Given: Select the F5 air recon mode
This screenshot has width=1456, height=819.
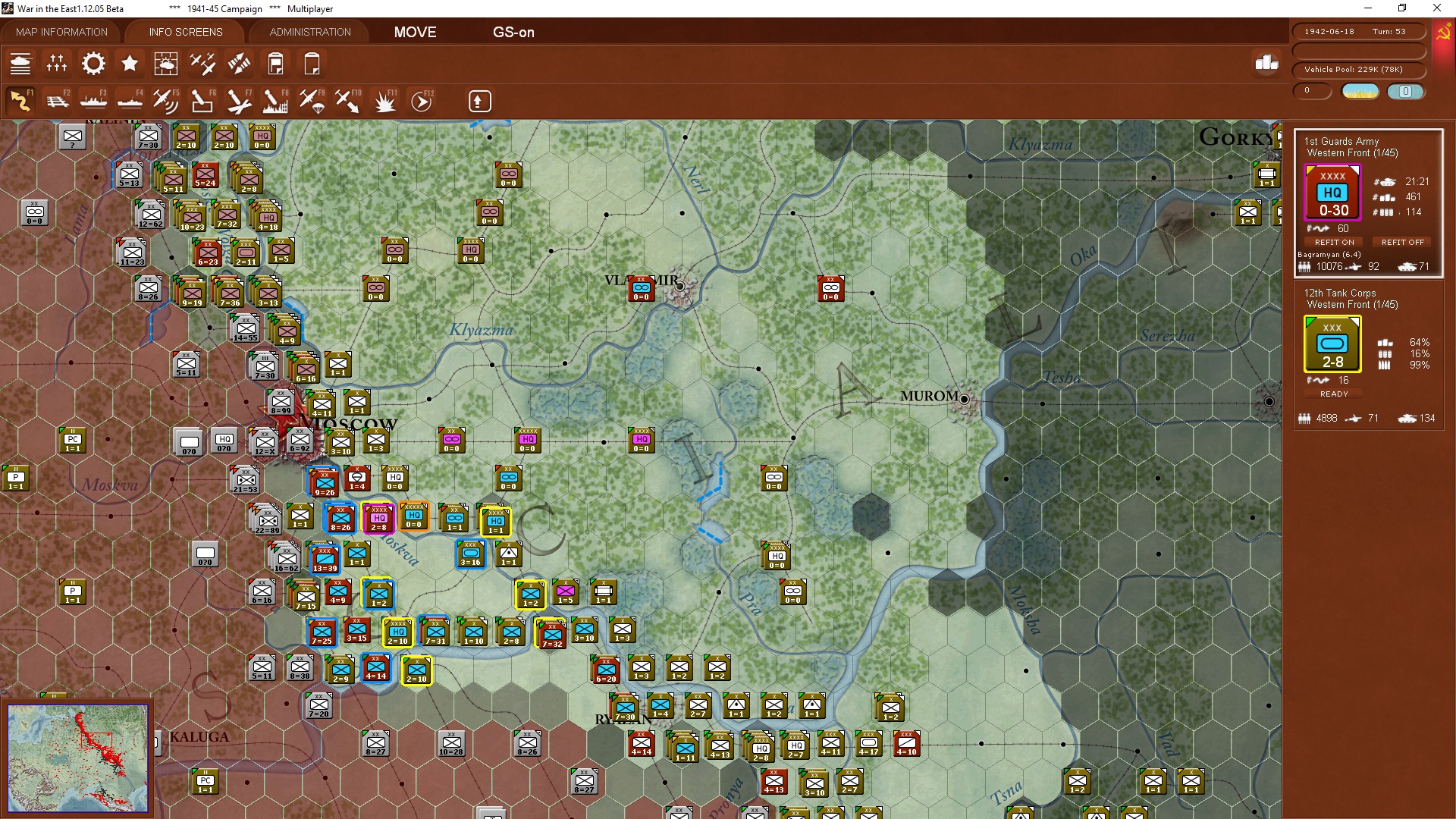Looking at the screenshot, I should click(x=165, y=101).
